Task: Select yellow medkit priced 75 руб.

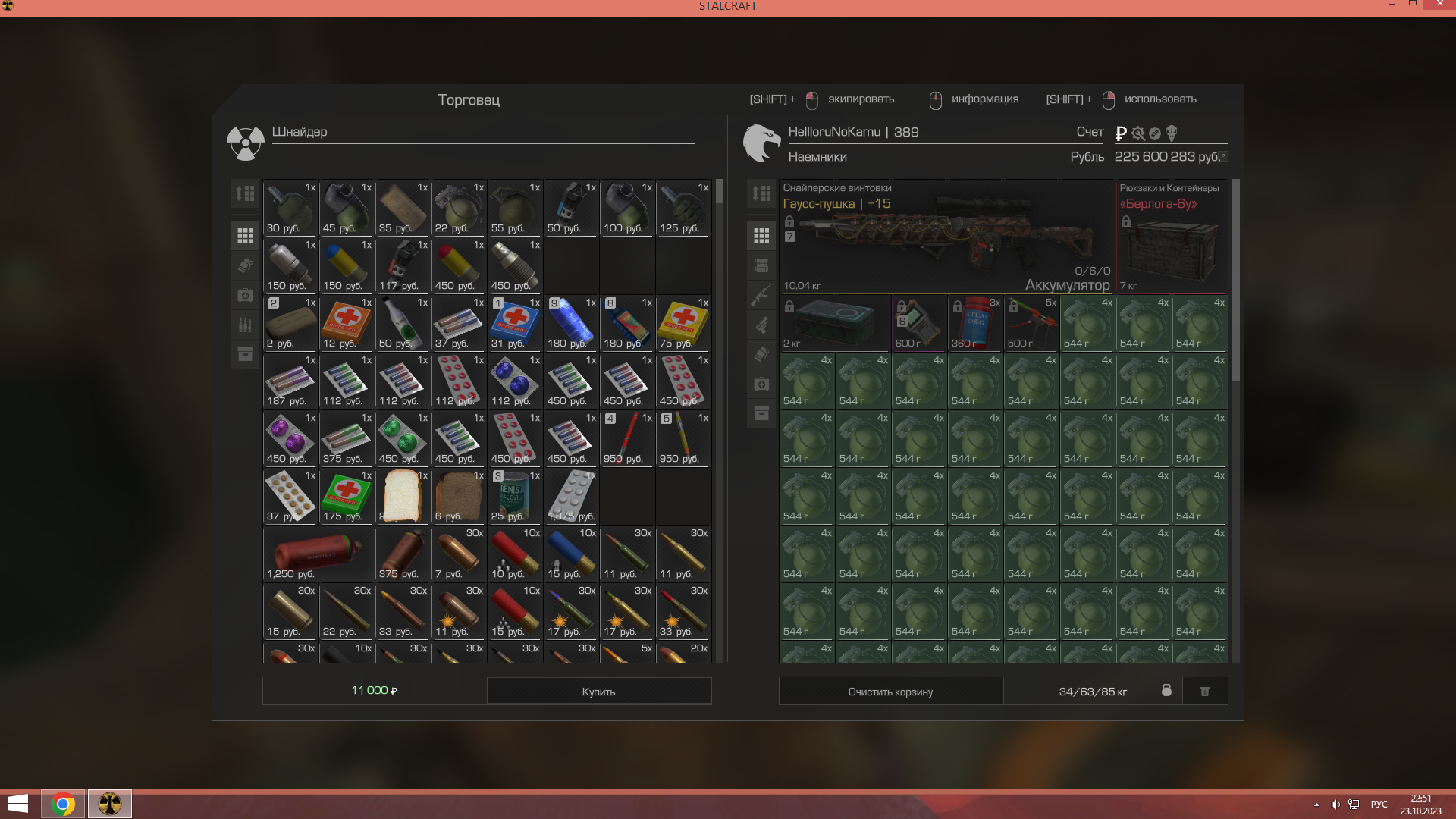Action: click(x=683, y=323)
